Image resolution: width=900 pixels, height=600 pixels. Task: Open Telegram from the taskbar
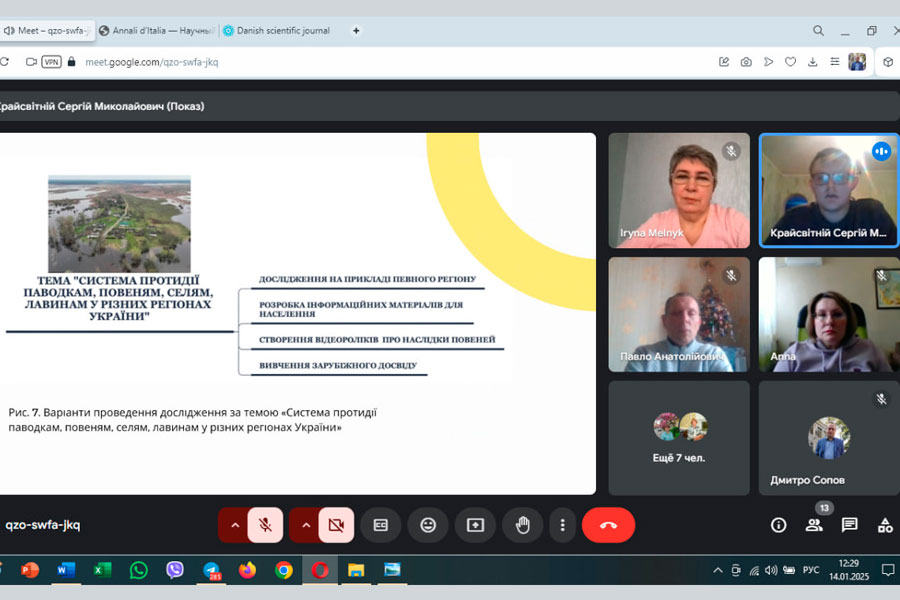(212, 570)
